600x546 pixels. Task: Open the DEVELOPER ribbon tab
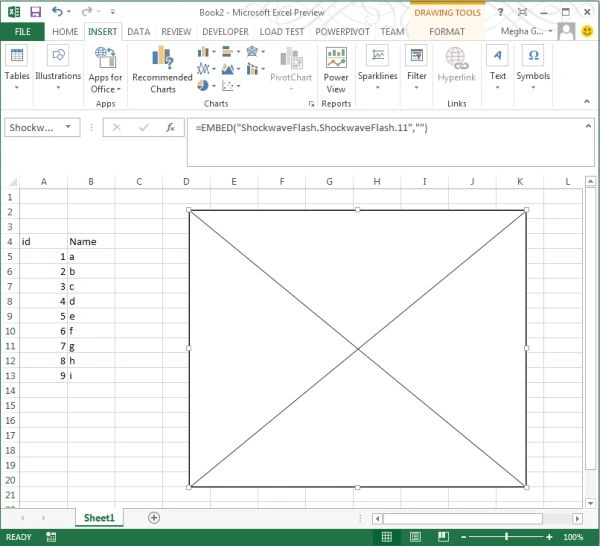click(225, 32)
